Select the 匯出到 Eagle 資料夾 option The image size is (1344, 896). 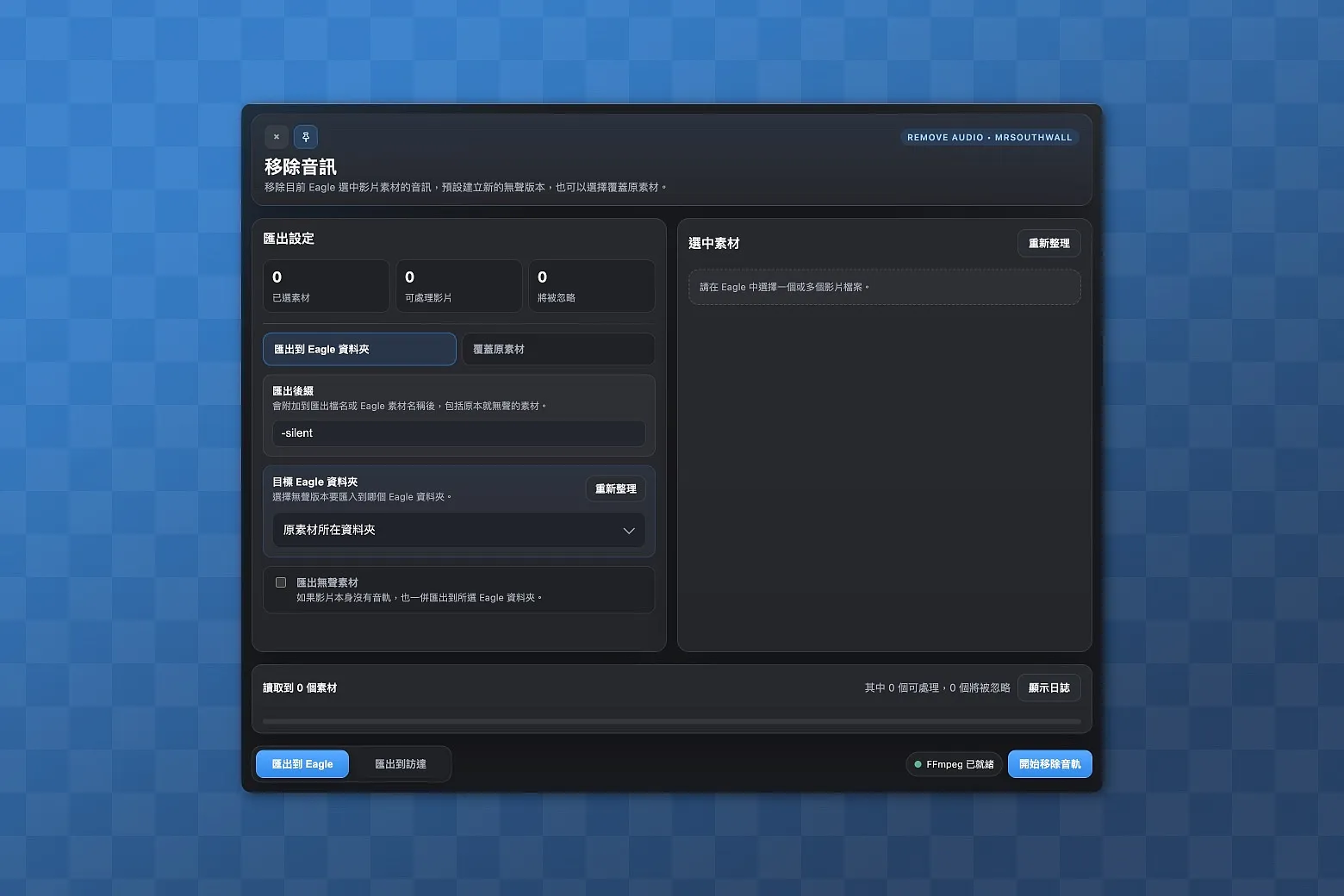(x=359, y=349)
